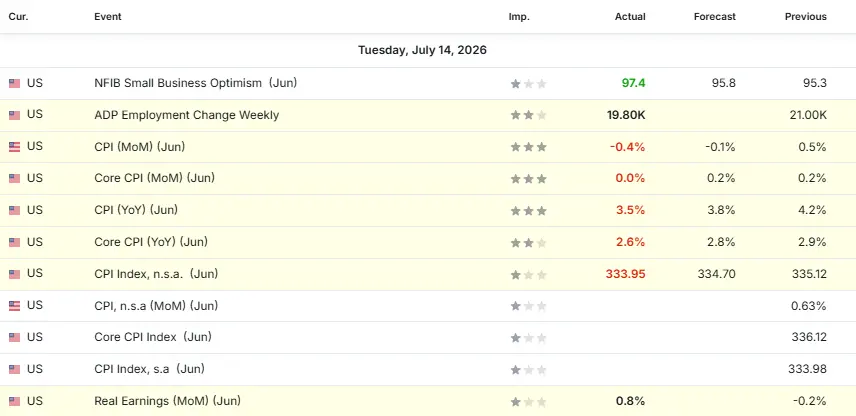Click importance stars for ADP Employment Change Weekly
856x416 pixels.
[528, 115]
